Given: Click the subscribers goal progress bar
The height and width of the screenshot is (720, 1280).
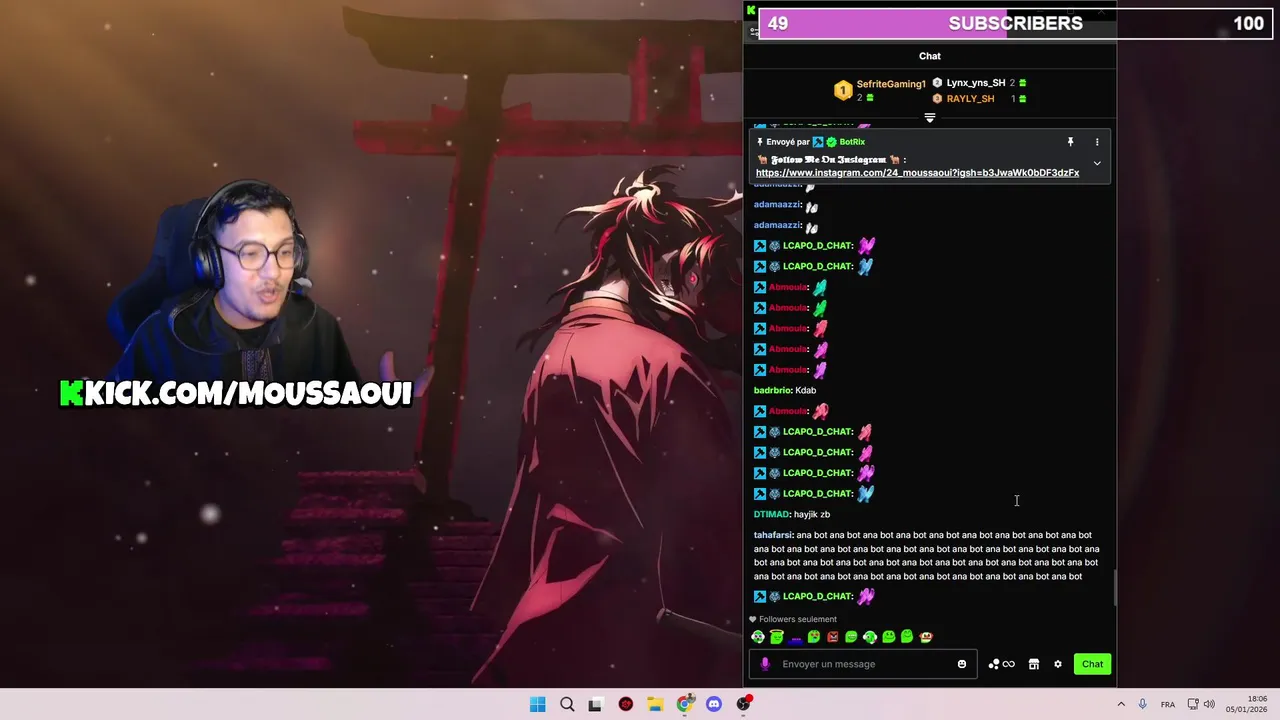Looking at the screenshot, I should pyautogui.click(x=1015, y=23).
